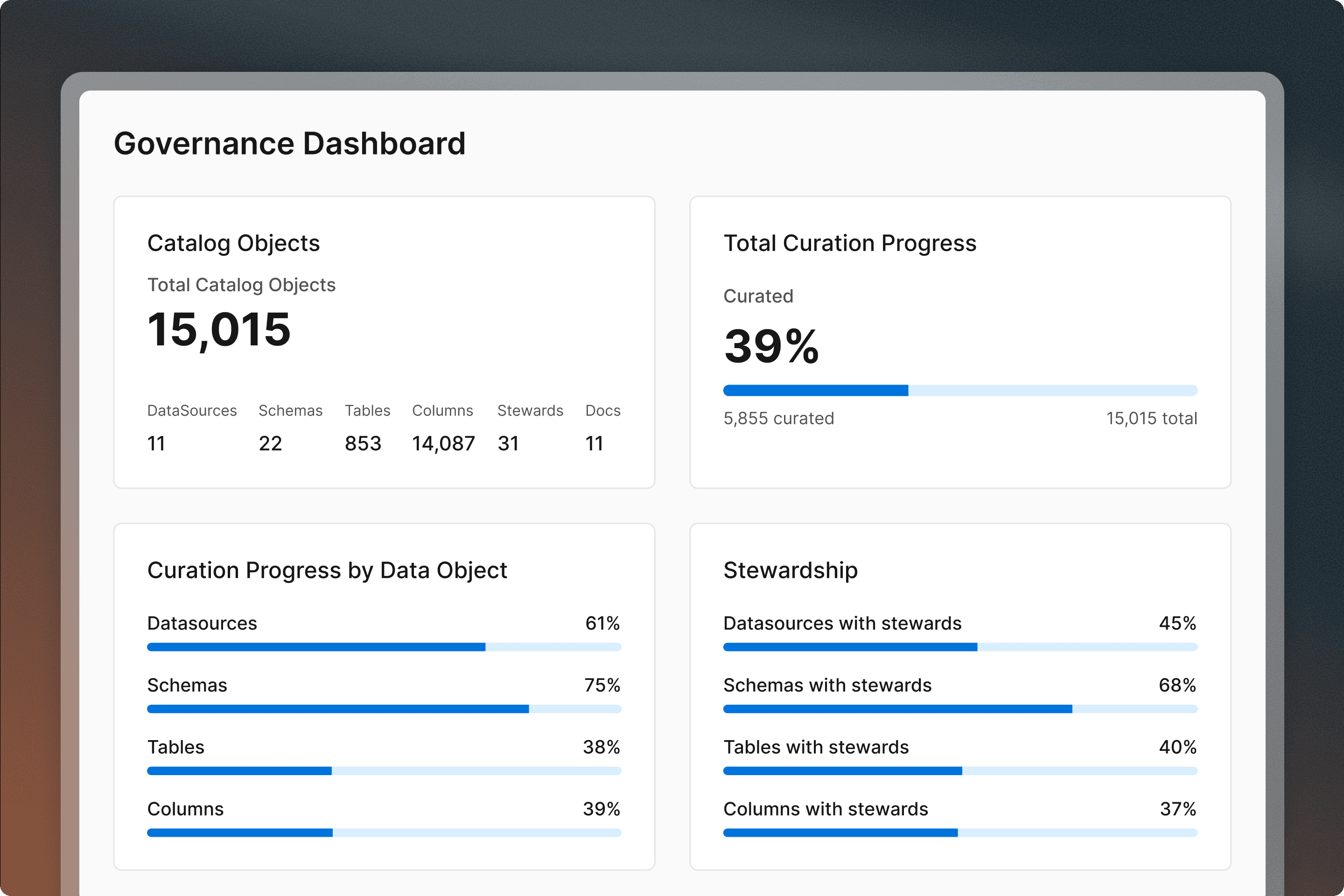
Task: Click Schemas with stewards progress bar
Action: pos(960,709)
